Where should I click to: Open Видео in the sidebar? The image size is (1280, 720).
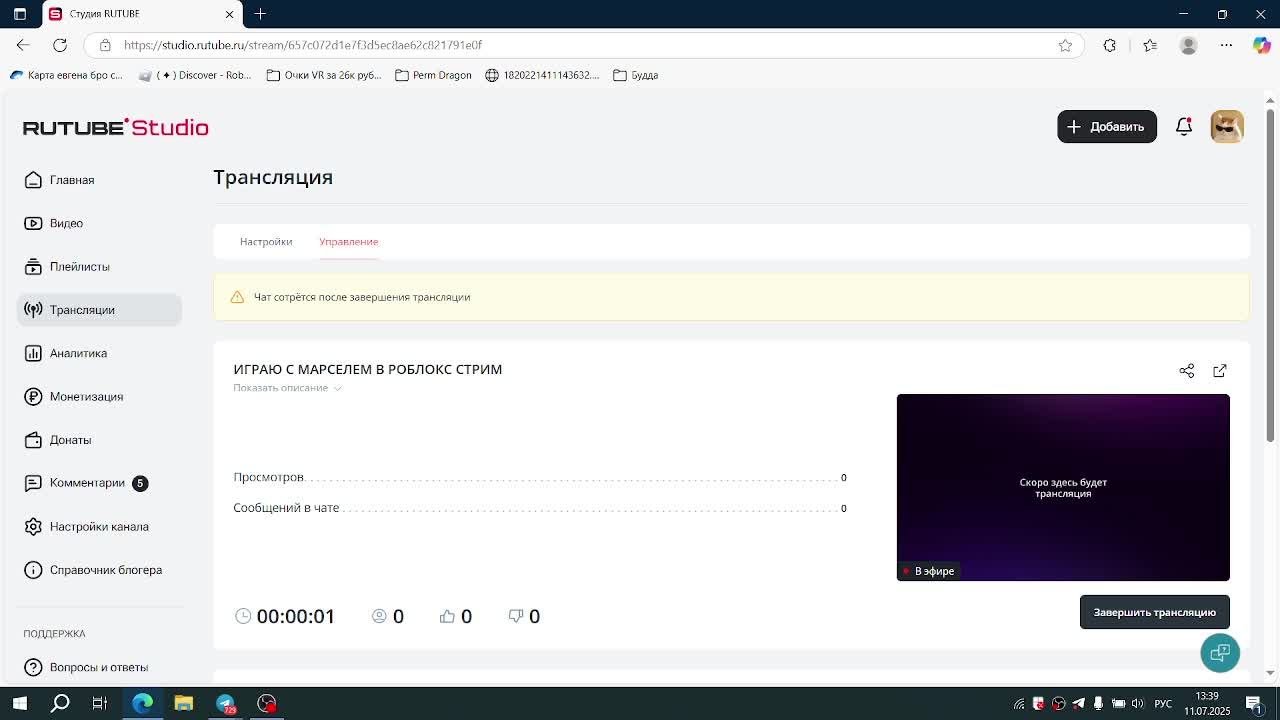(x=100, y=223)
